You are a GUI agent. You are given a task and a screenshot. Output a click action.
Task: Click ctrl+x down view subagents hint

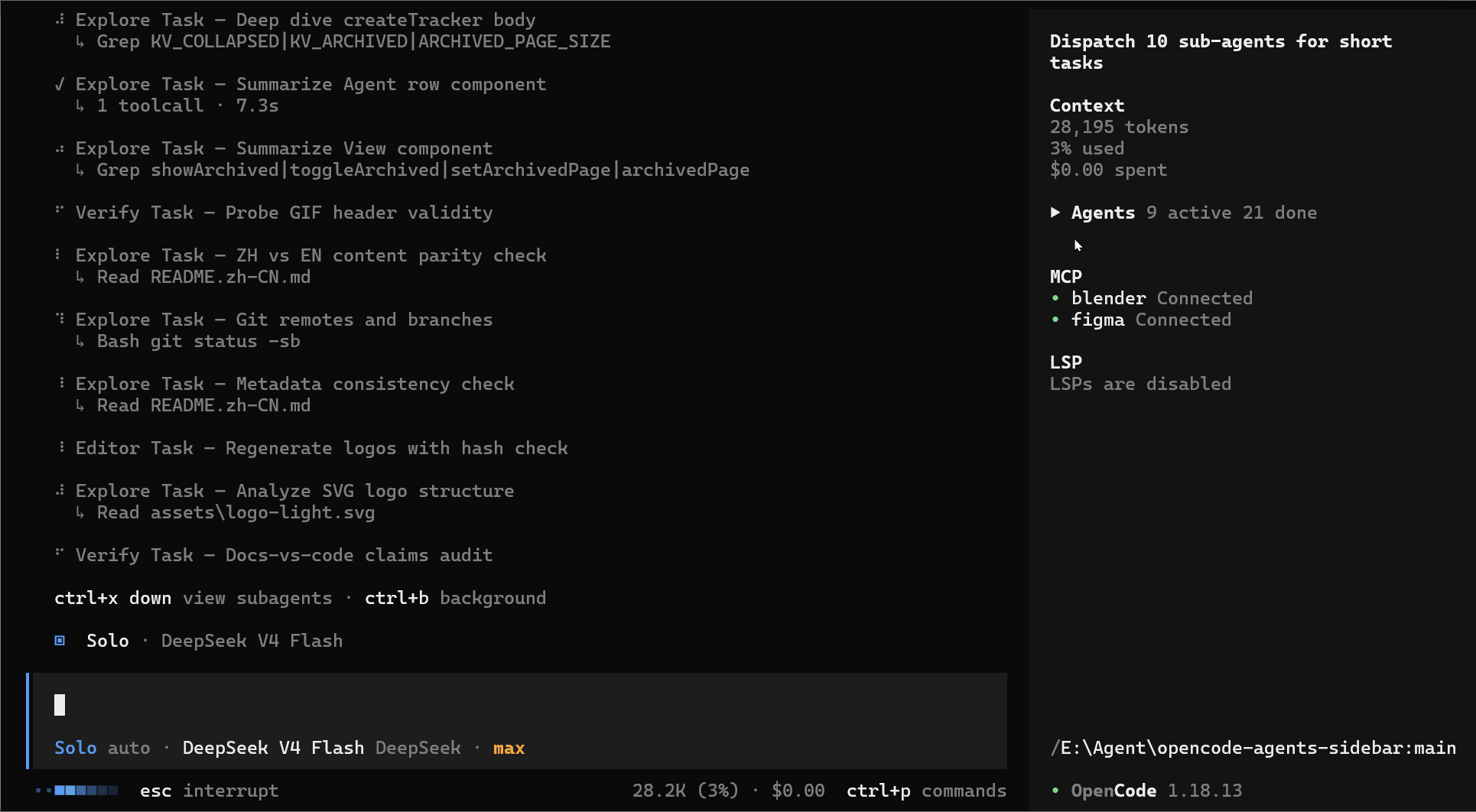point(193,598)
